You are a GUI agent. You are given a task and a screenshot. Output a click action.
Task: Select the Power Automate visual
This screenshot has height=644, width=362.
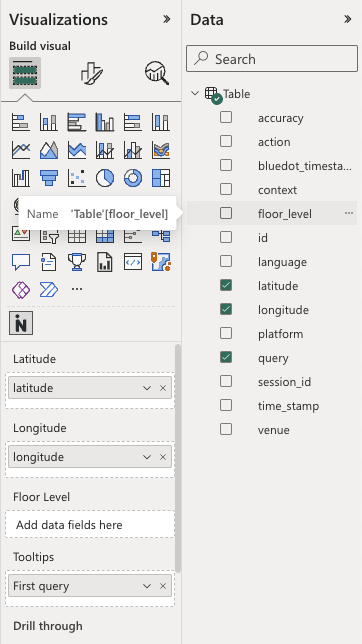[x=48, y=290]
